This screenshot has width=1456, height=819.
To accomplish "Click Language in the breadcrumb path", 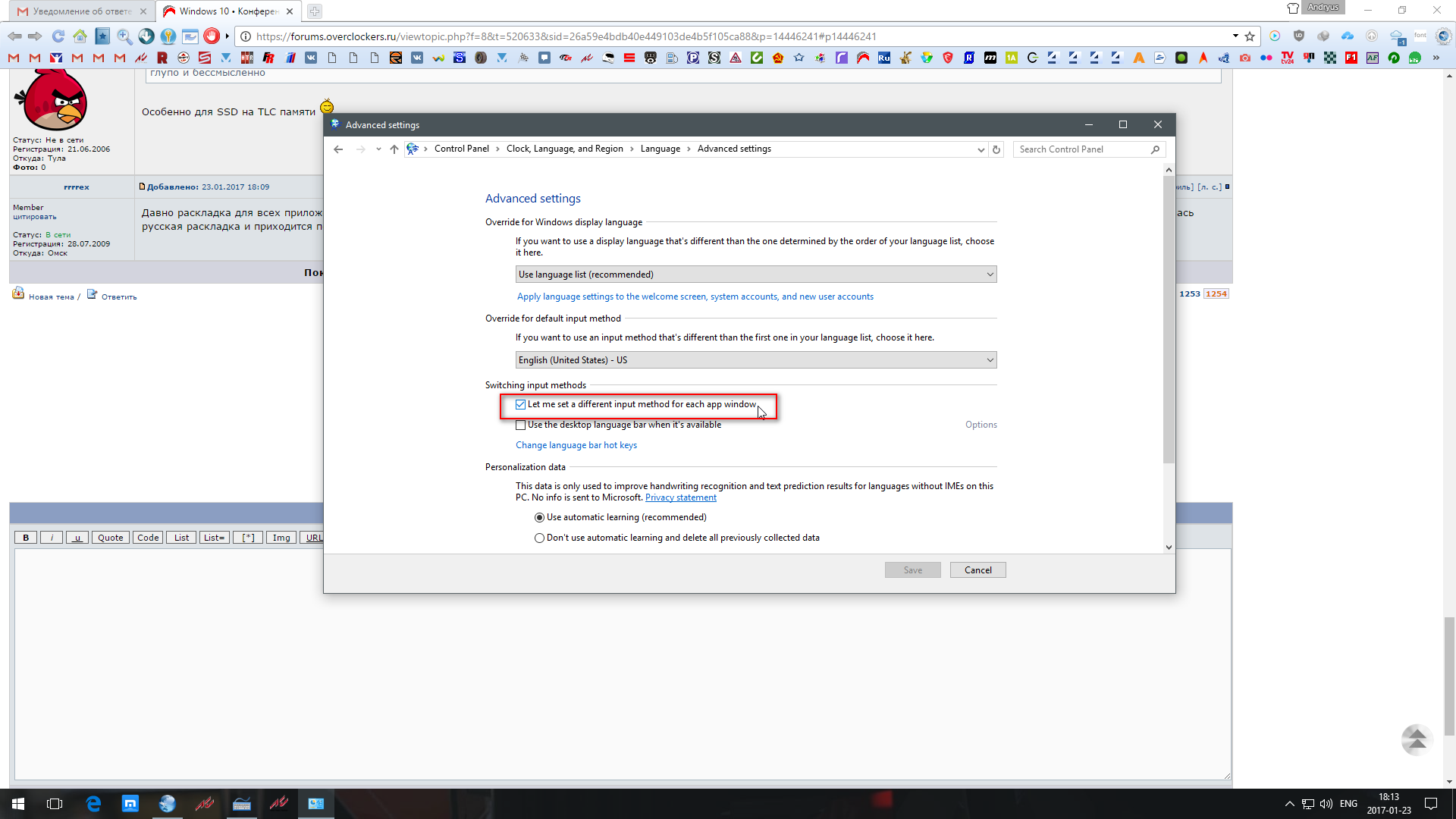I will point(660,149).
